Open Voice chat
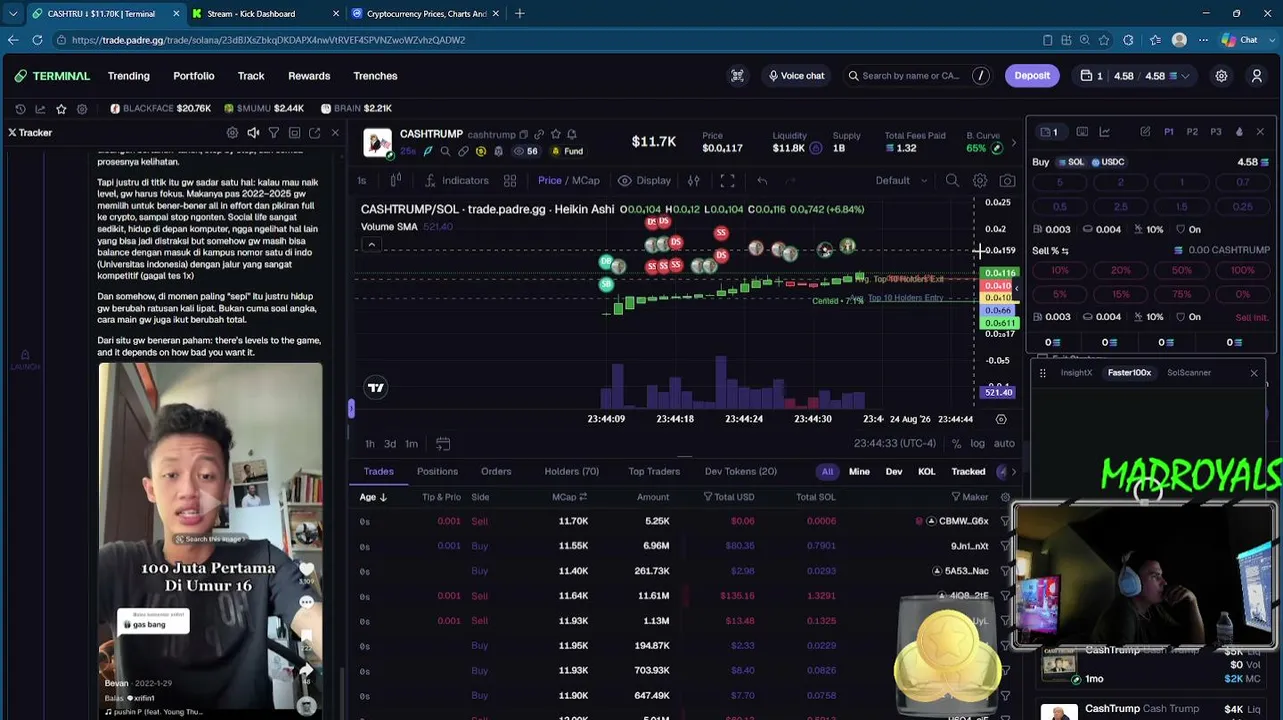This screenshot has width=1283, height=720. (x=796, y=76)
